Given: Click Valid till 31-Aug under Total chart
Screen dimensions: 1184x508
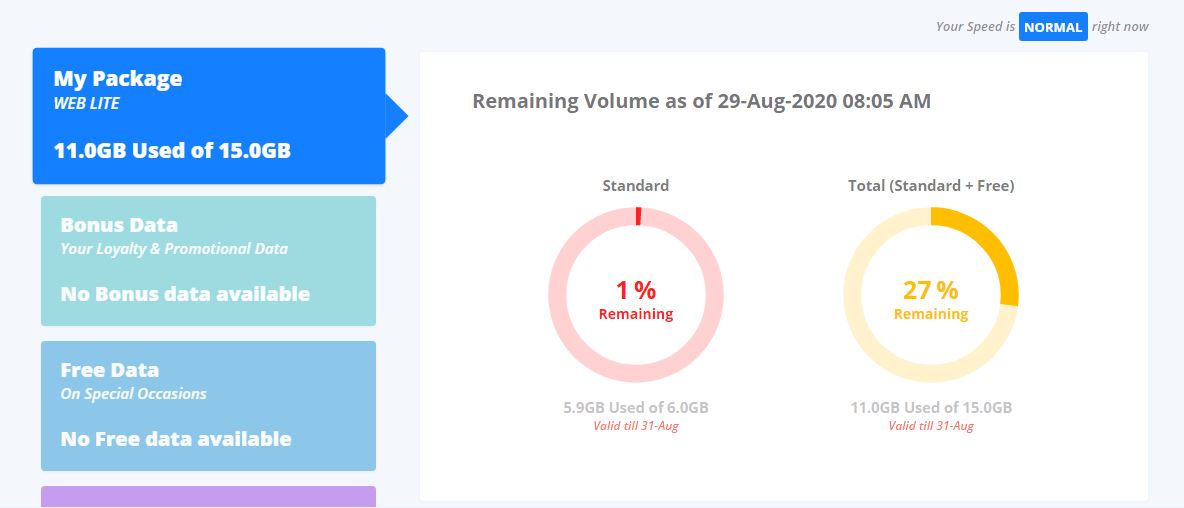Looking at the screenshot, I should (931, 426).
